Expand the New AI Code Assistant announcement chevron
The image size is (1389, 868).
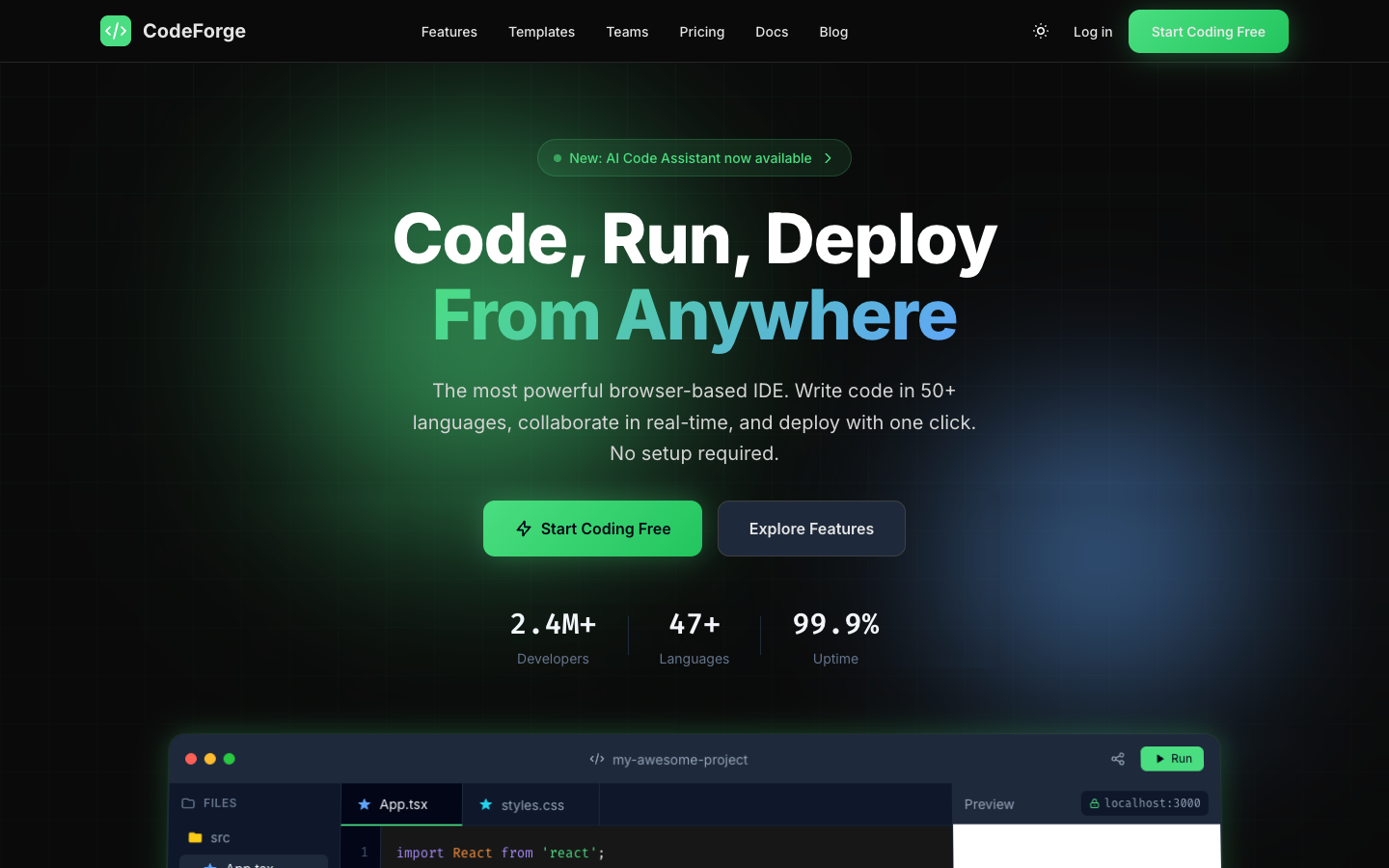click(x=828, y=157)
